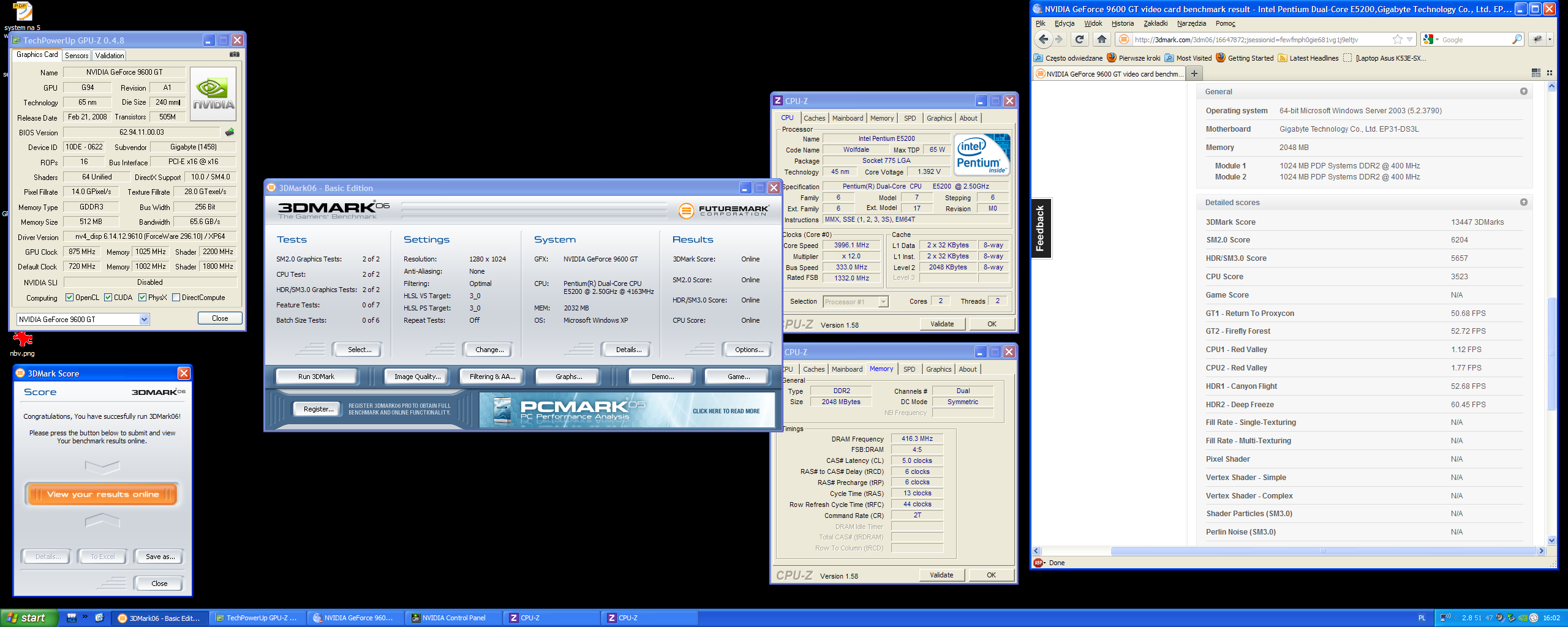
Task: Click the tab groups icon in Firefox
Action: [x=1536, y=73]
